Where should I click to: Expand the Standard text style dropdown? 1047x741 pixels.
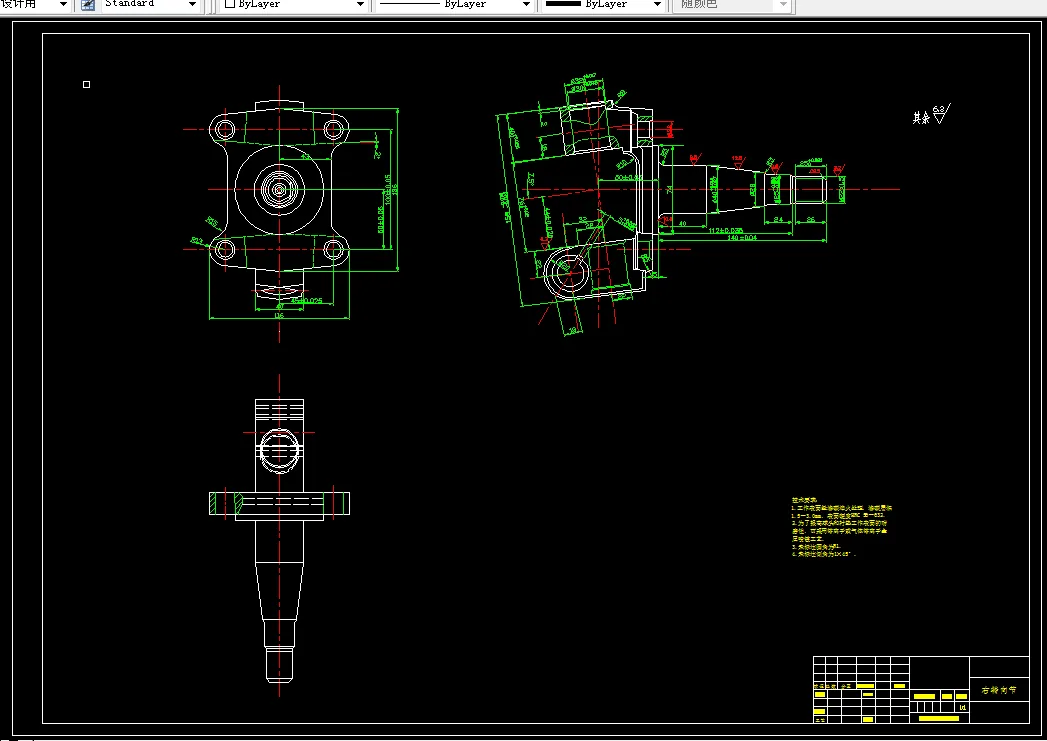[192, 5]
